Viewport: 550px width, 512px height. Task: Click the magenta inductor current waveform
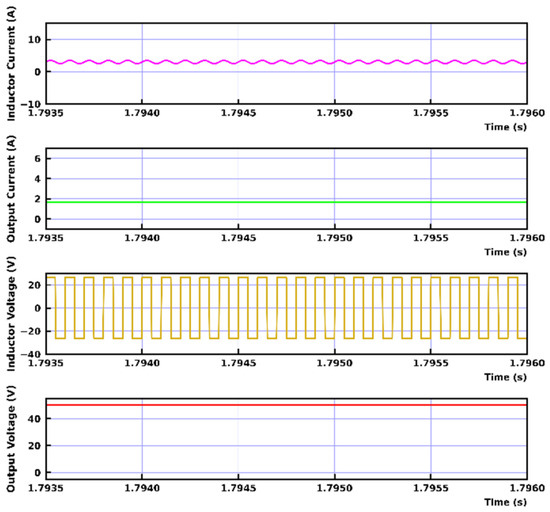pyautogui.click(x=286, y=62)
